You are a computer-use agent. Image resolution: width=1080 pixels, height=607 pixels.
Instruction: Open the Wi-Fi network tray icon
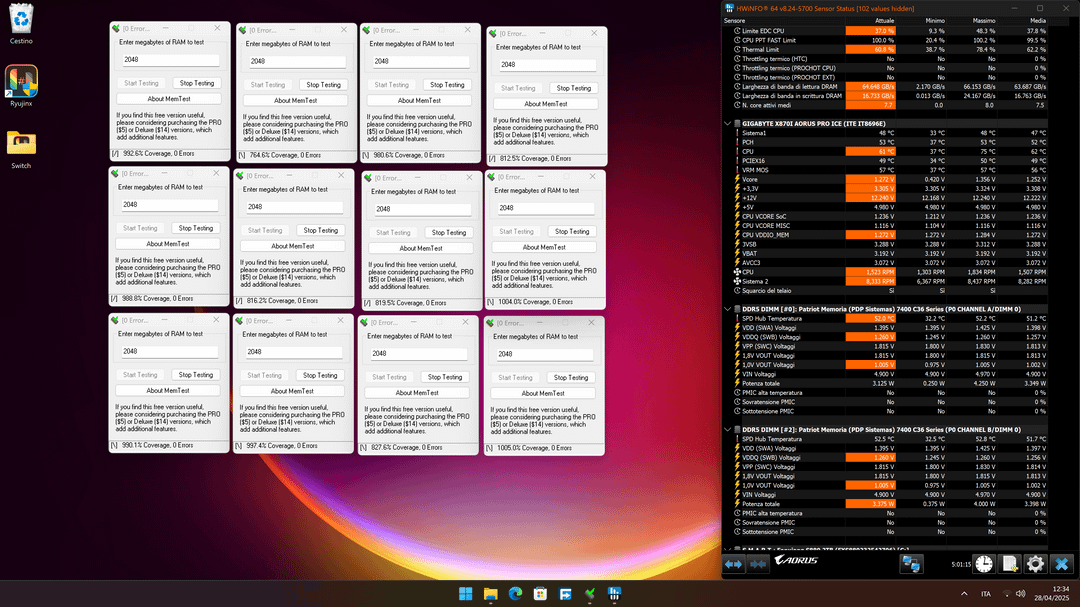(1006, 594)
